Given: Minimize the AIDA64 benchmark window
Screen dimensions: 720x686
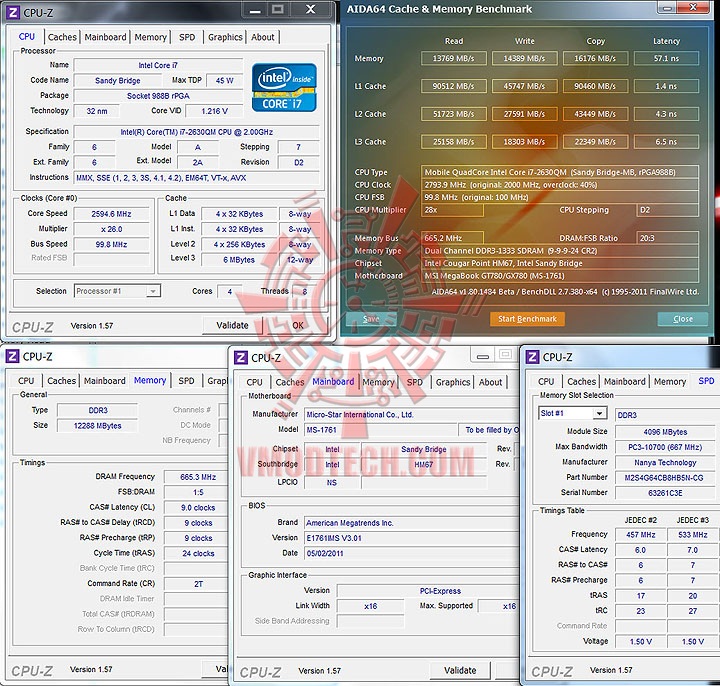Looking at the screenshot, I should click(x=668, y=7).
